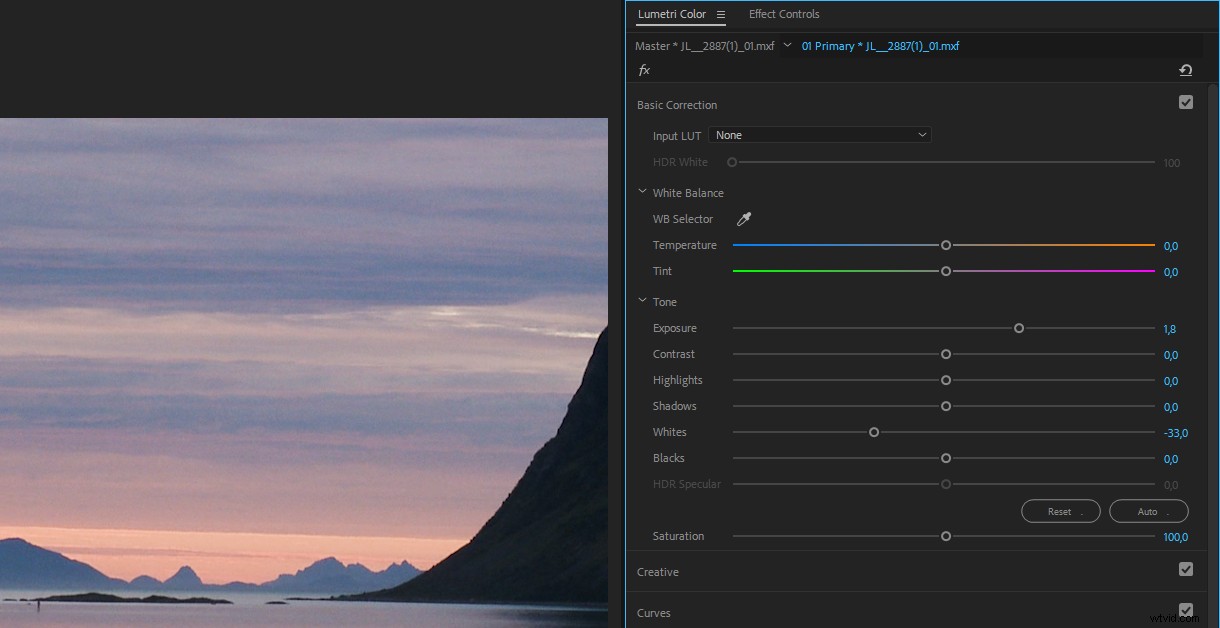Collapse the White Balance section
The height and width of the screenshot is (628, 1220).
[642, 191]
